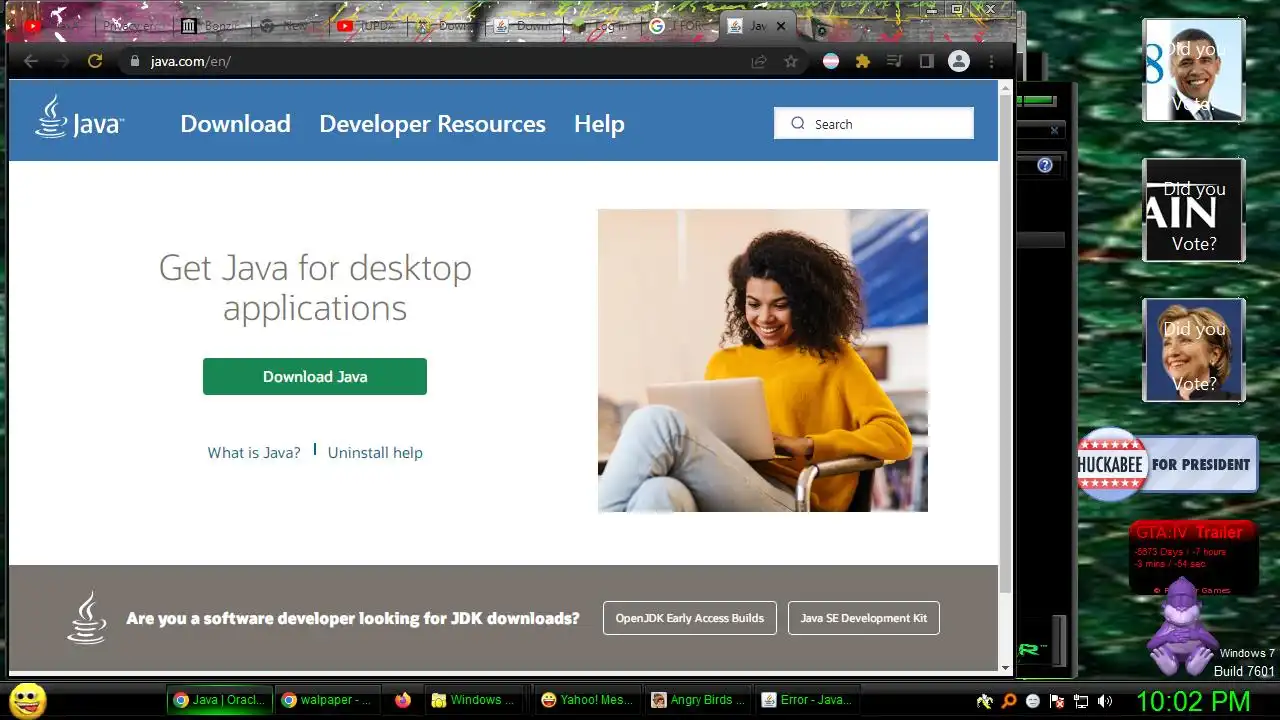Open Angry Birds taskbar button
This screenshot has height=720, width=1280.
click(697, 700)
